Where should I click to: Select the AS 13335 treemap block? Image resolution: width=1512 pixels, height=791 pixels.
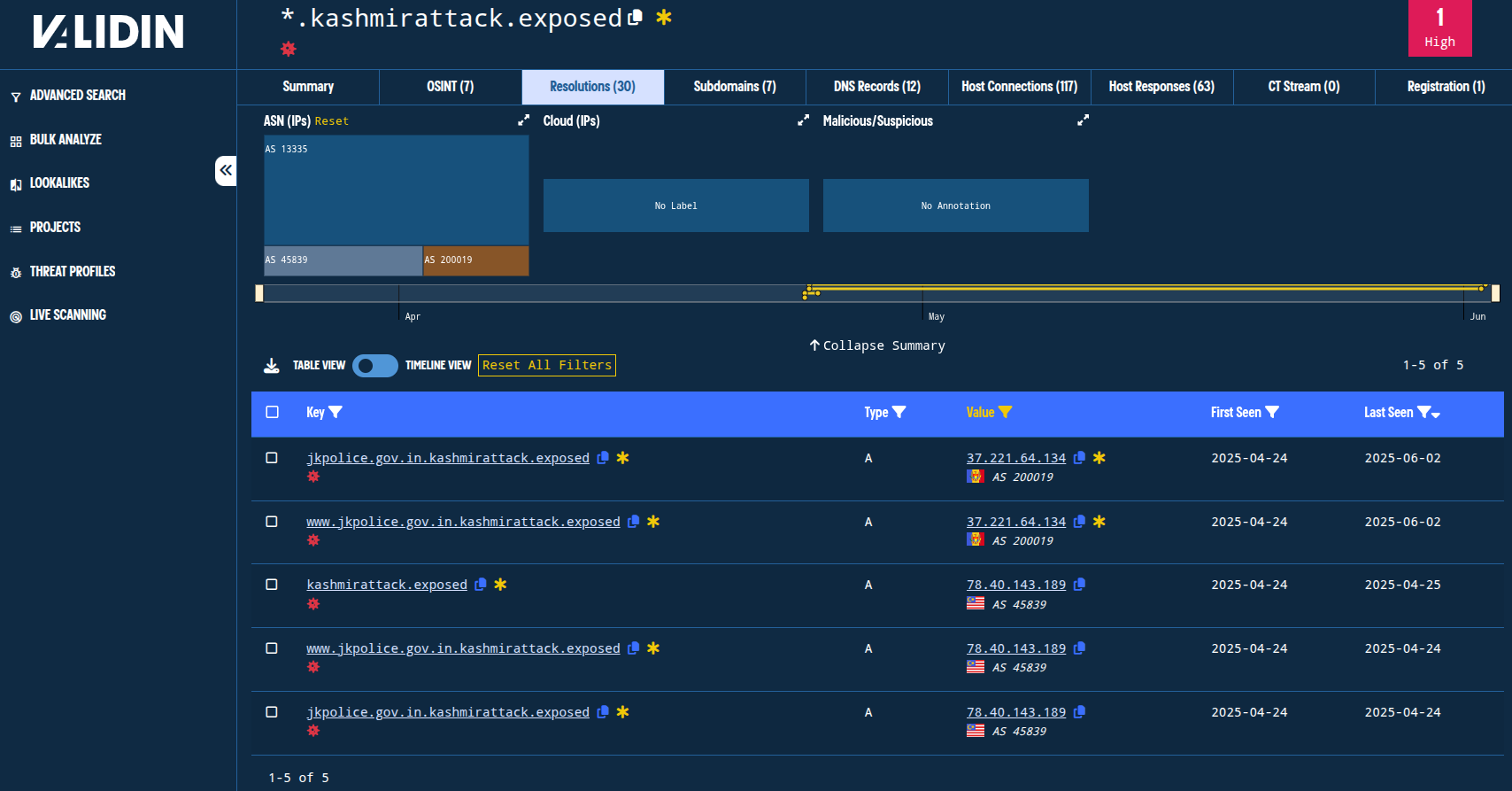[x=397, y=190]
